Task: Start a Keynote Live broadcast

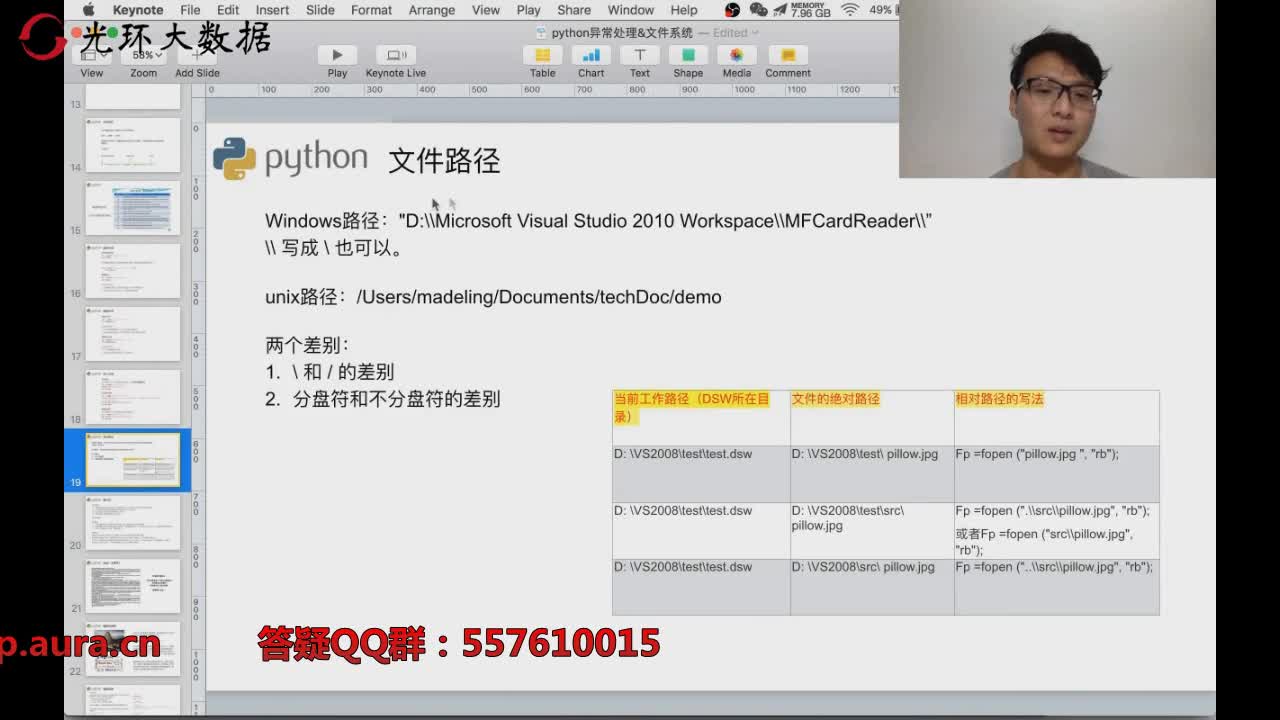Action: [x=394, y=55]
